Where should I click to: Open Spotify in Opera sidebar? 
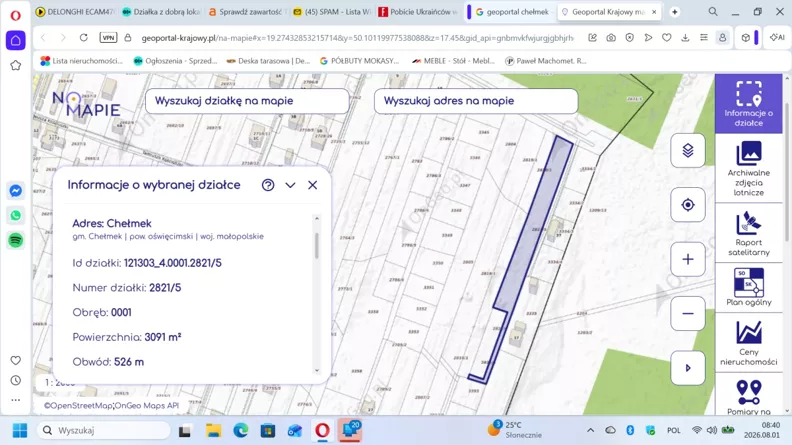16,240
